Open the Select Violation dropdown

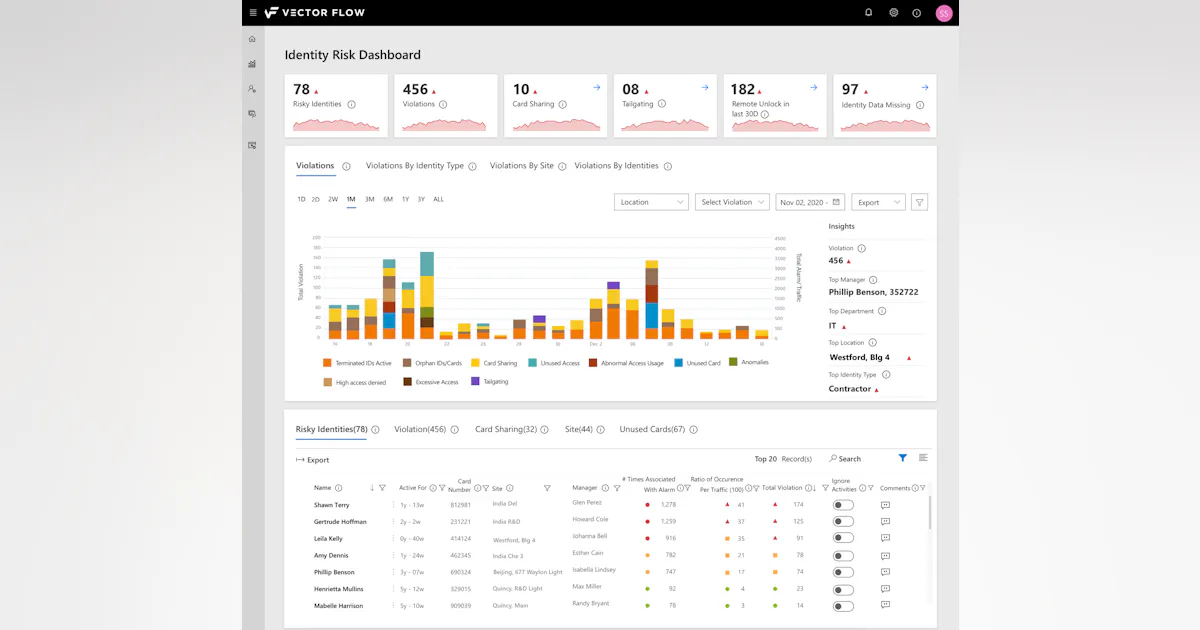point(732,202)
